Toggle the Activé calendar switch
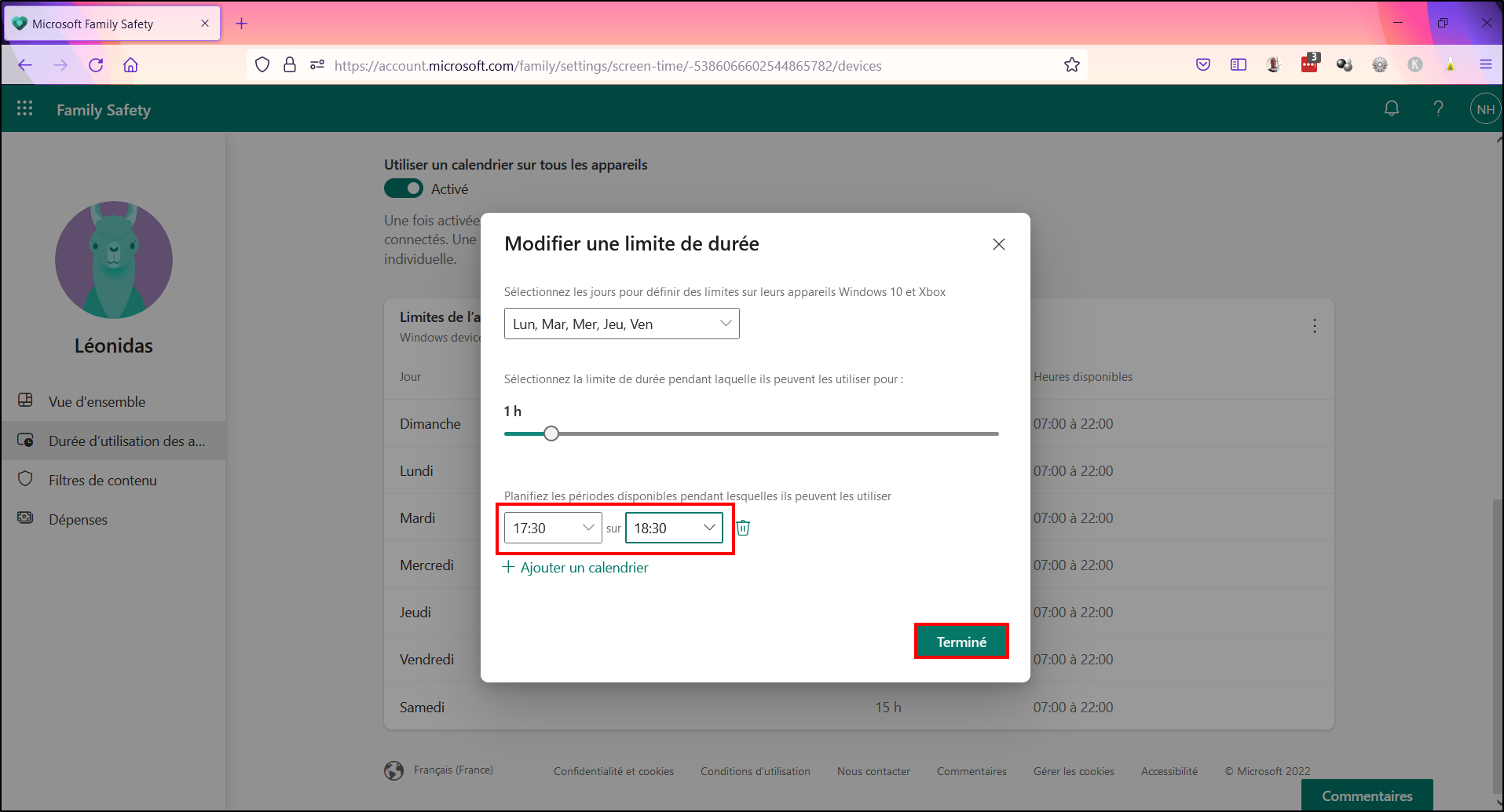This screenshot has height=812, width=1504. [404, 188]
